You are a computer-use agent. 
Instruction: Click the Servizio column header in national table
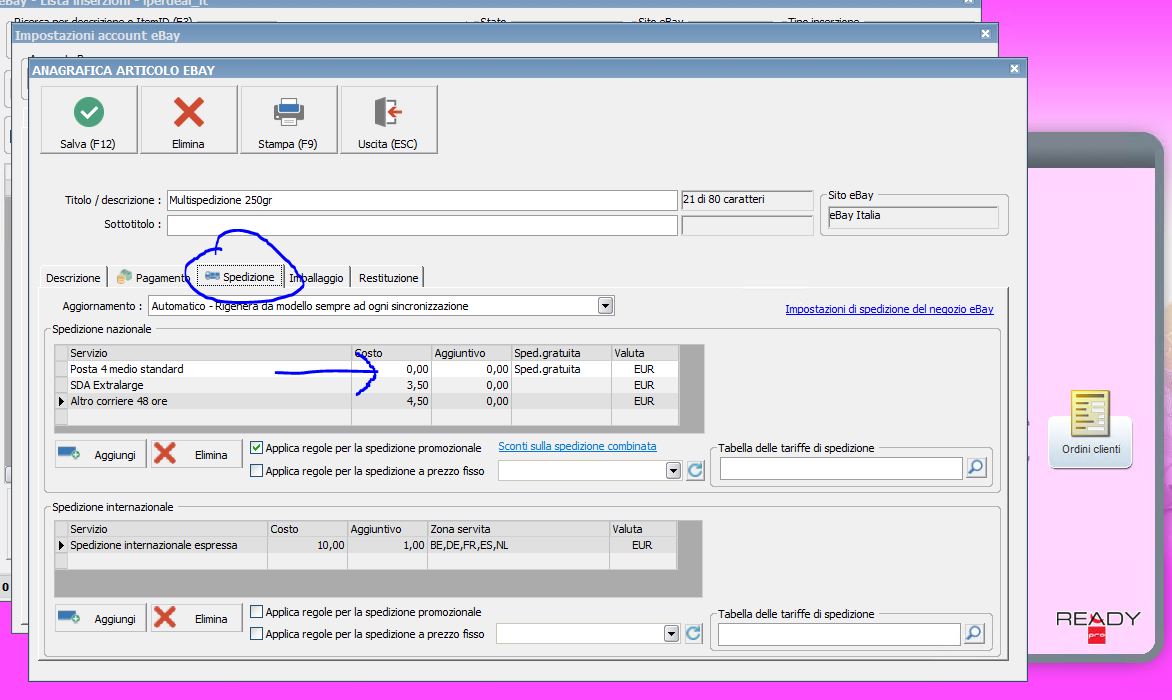209,353
